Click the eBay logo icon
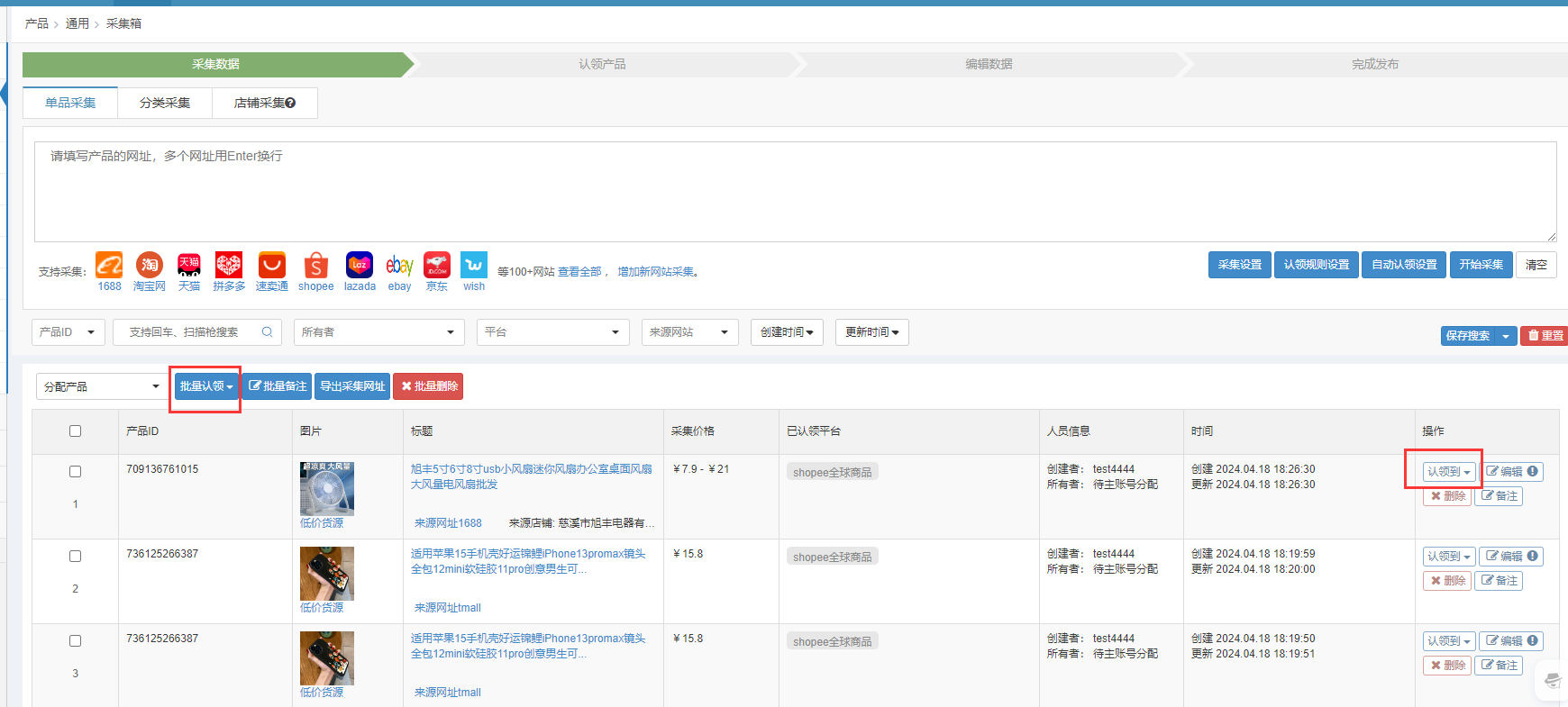The width and height of the screenshot is (1568, 707). (x=399, y=266)
